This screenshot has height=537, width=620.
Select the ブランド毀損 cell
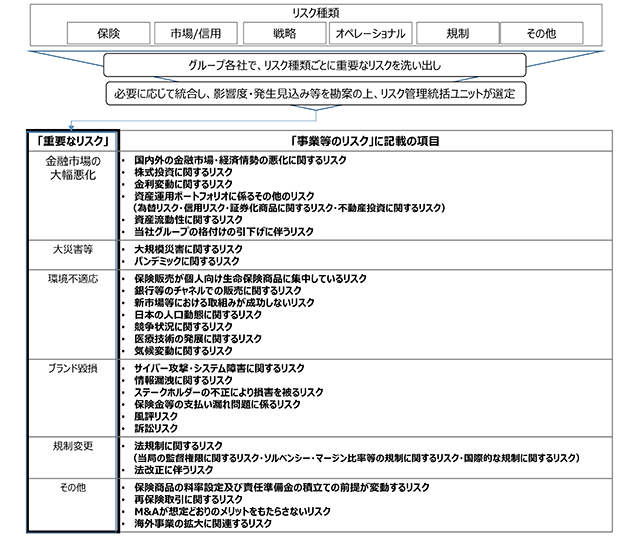(73, 398)
